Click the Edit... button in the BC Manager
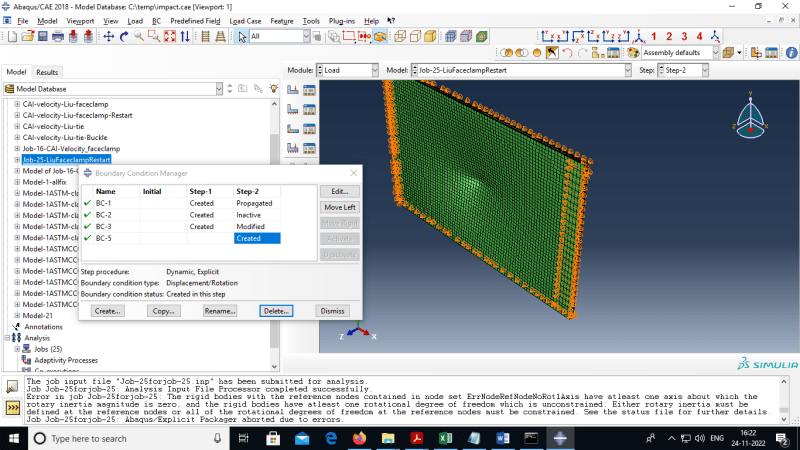This screenshot has height=450, width=800. (340, 191)
